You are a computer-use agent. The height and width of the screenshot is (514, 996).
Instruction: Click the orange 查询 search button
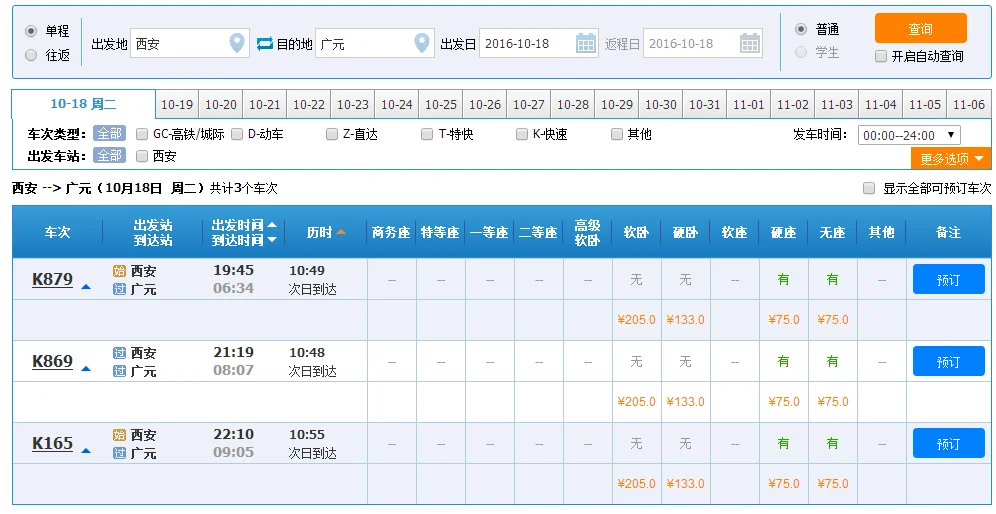pyautogui.click(x=920, y=29)
